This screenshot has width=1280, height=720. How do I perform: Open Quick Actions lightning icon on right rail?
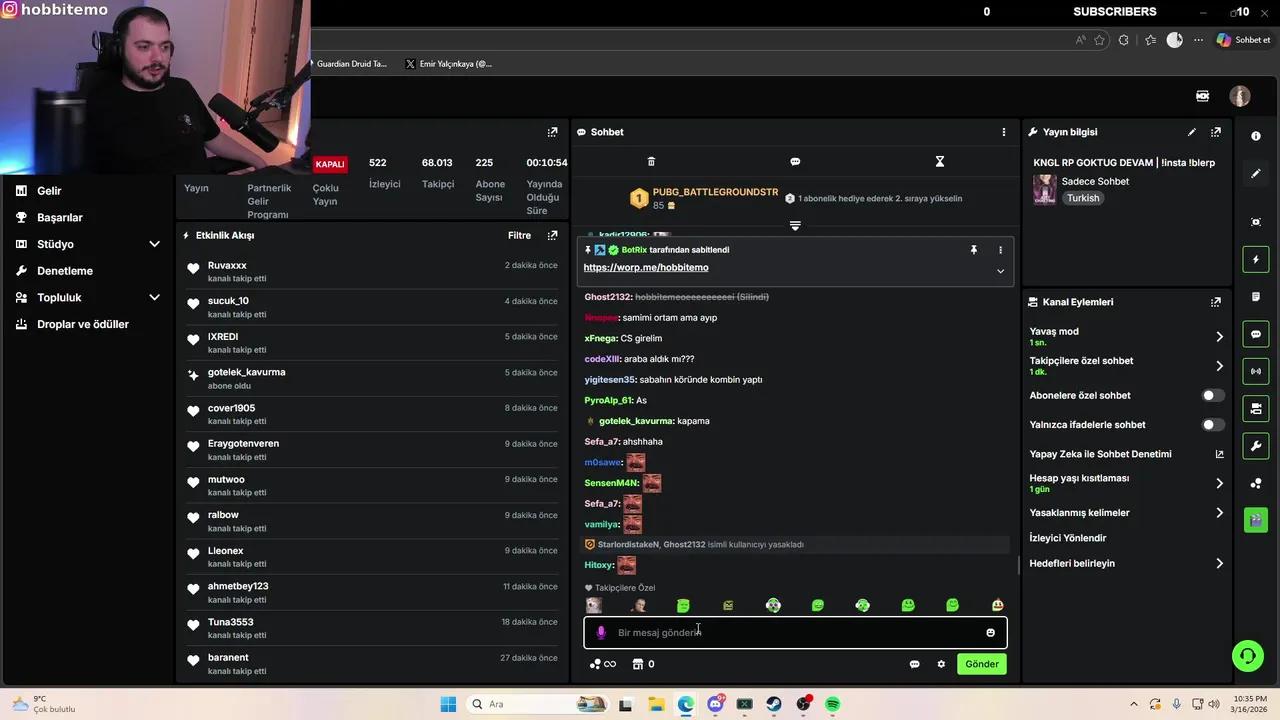[x=1256, y=259]
